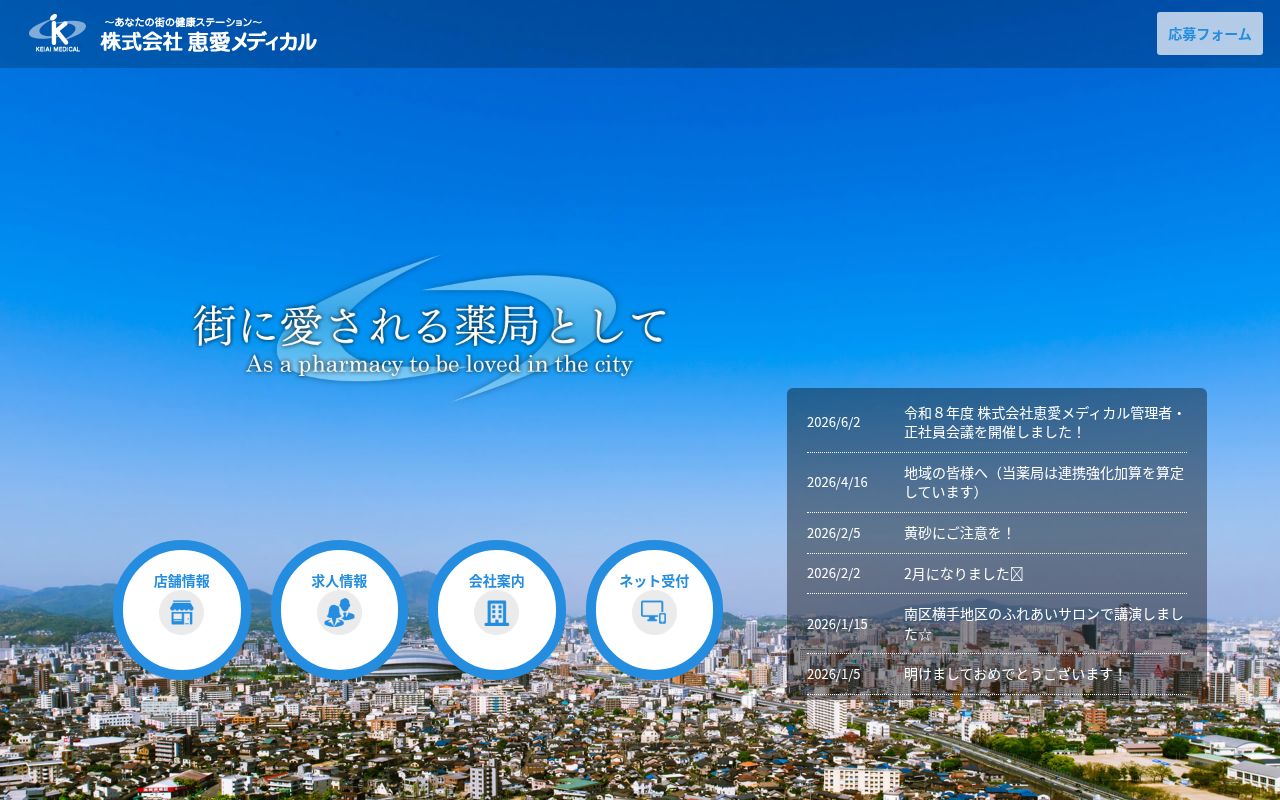The image size is (1280, 800).
Task: Open news item 令和８年度 管理者・正社員会議
Action: coord(1045,422)
